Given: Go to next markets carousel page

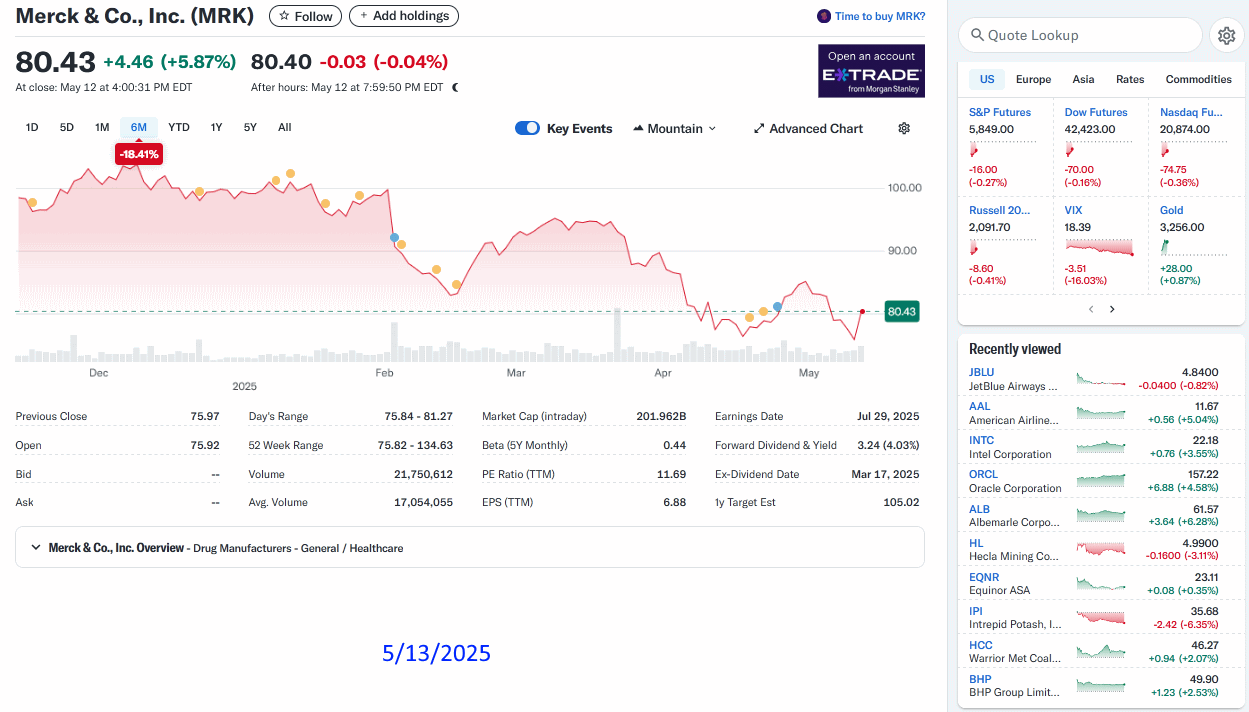Looking at the screenshot, I should pyautogui.click(x=1112, y=309).
